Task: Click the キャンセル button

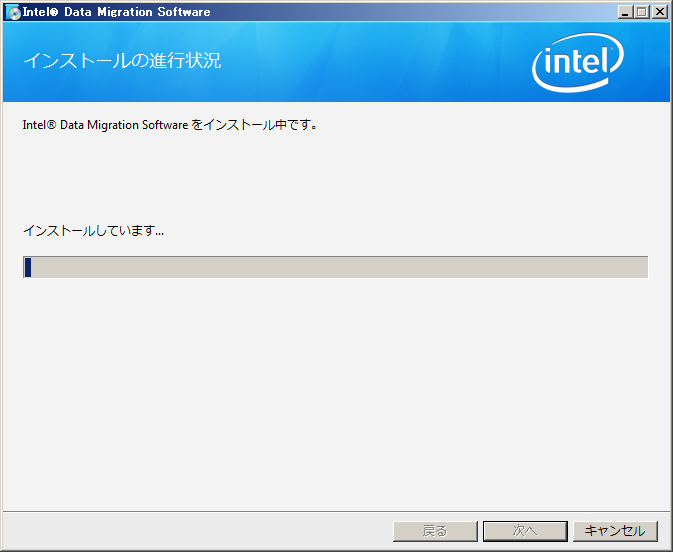Action: [x=615, y=531]
